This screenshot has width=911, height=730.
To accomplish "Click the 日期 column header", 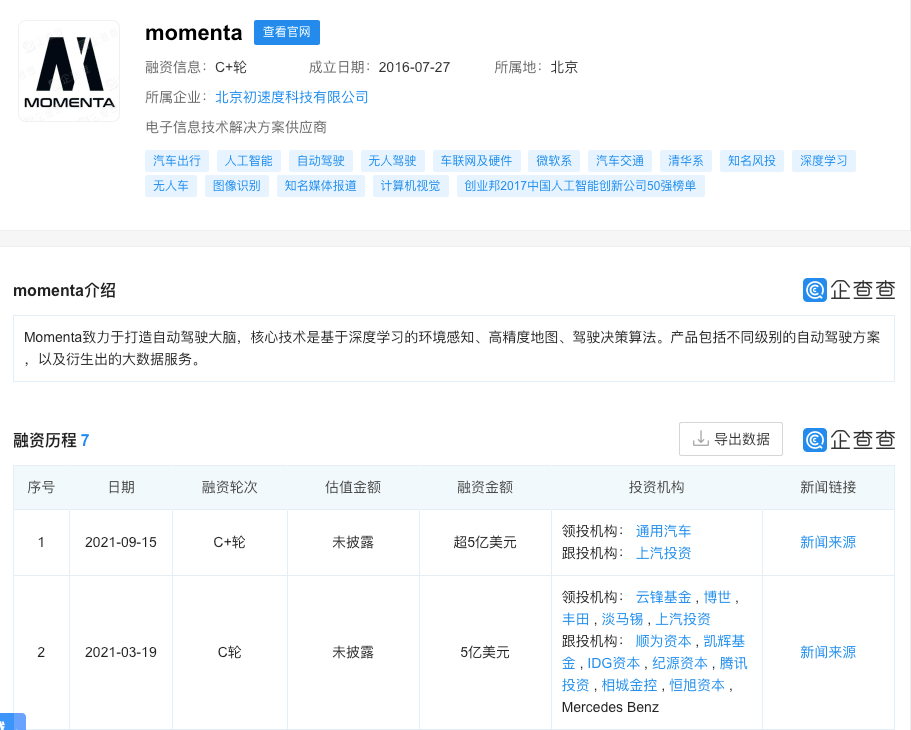I will coord(121,487).
